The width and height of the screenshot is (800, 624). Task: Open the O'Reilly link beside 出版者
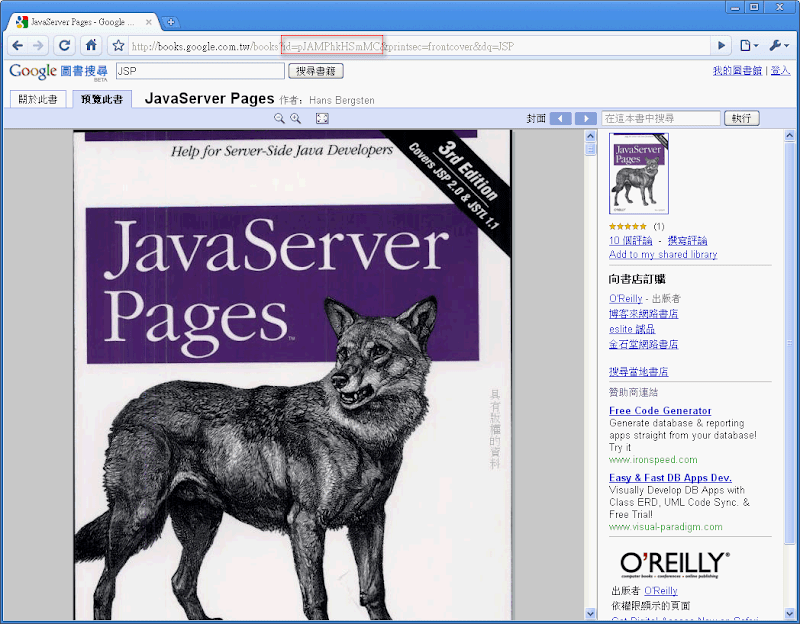pyautogui.click(x=661, y=590)
